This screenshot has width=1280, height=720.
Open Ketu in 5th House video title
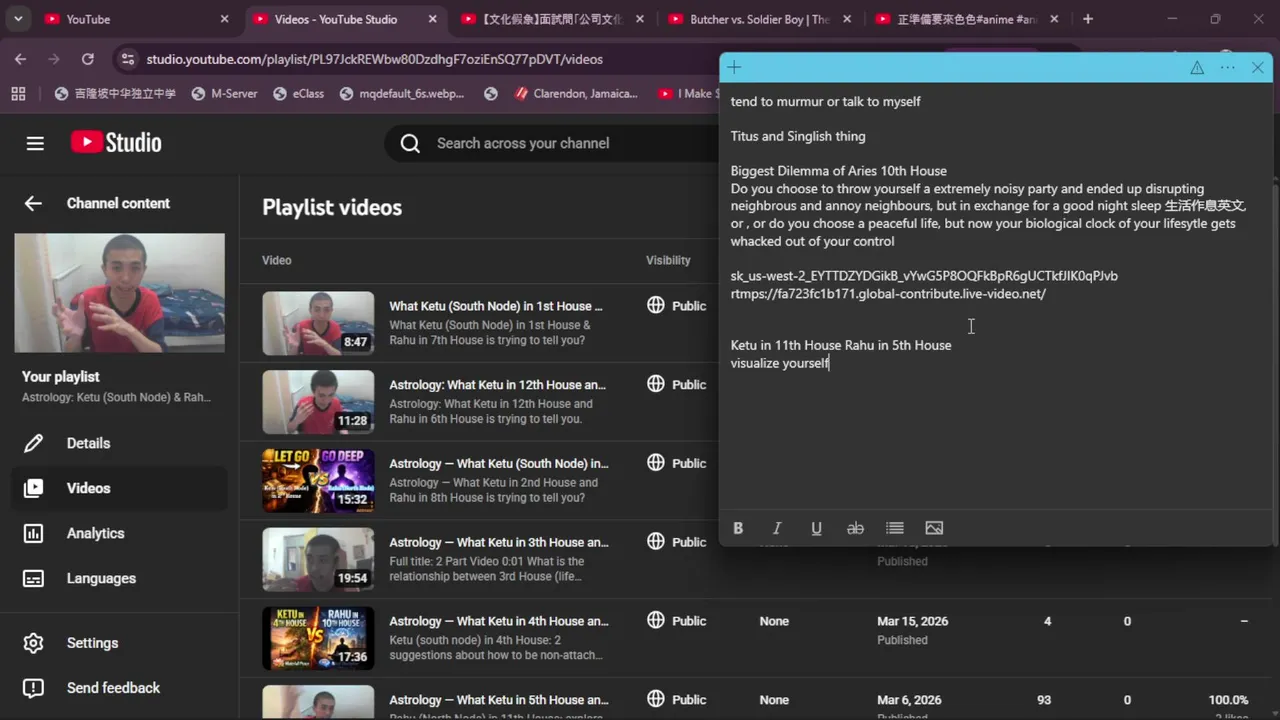click(x=499, y=700)
